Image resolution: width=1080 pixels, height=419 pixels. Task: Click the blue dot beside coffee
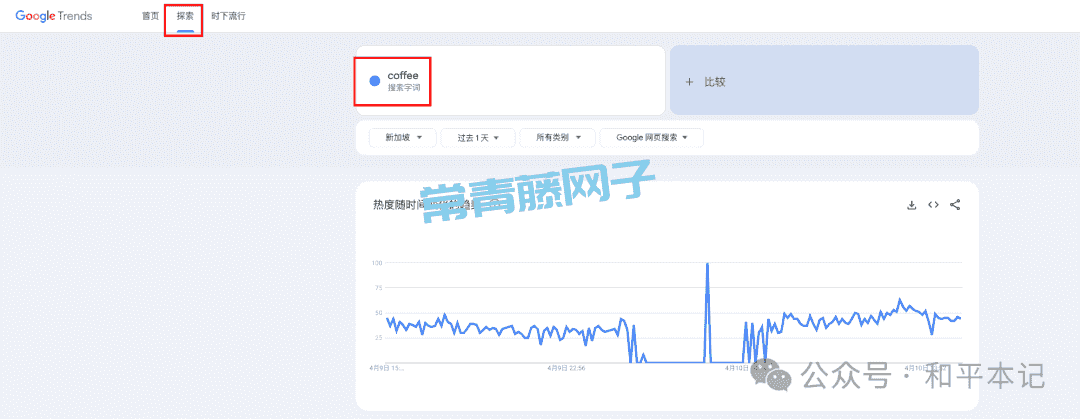click(375, 81)
